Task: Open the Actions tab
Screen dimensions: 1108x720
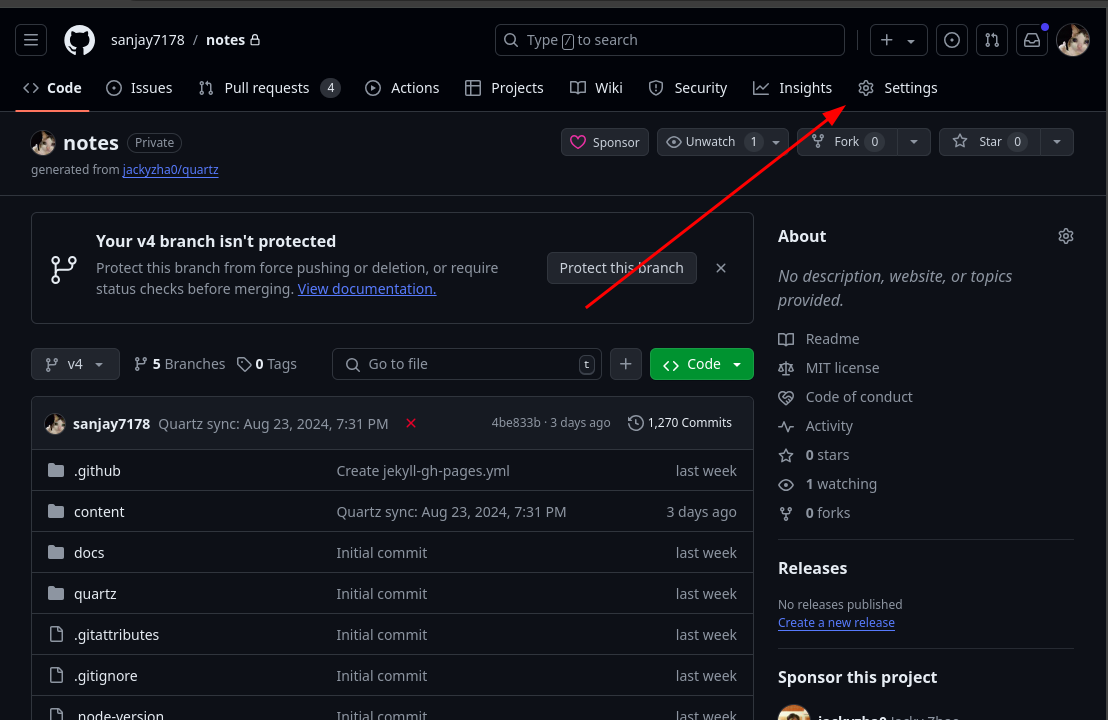Action: click(x=402, y=88)
